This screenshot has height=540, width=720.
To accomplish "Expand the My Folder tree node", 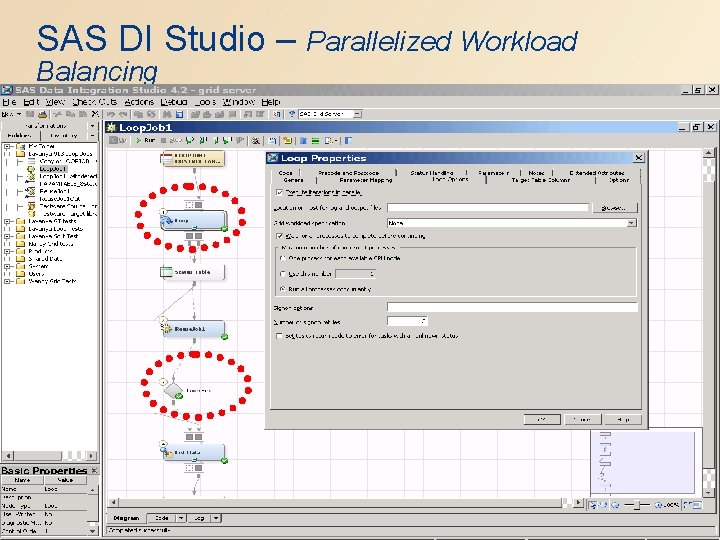I will [7, 146].
